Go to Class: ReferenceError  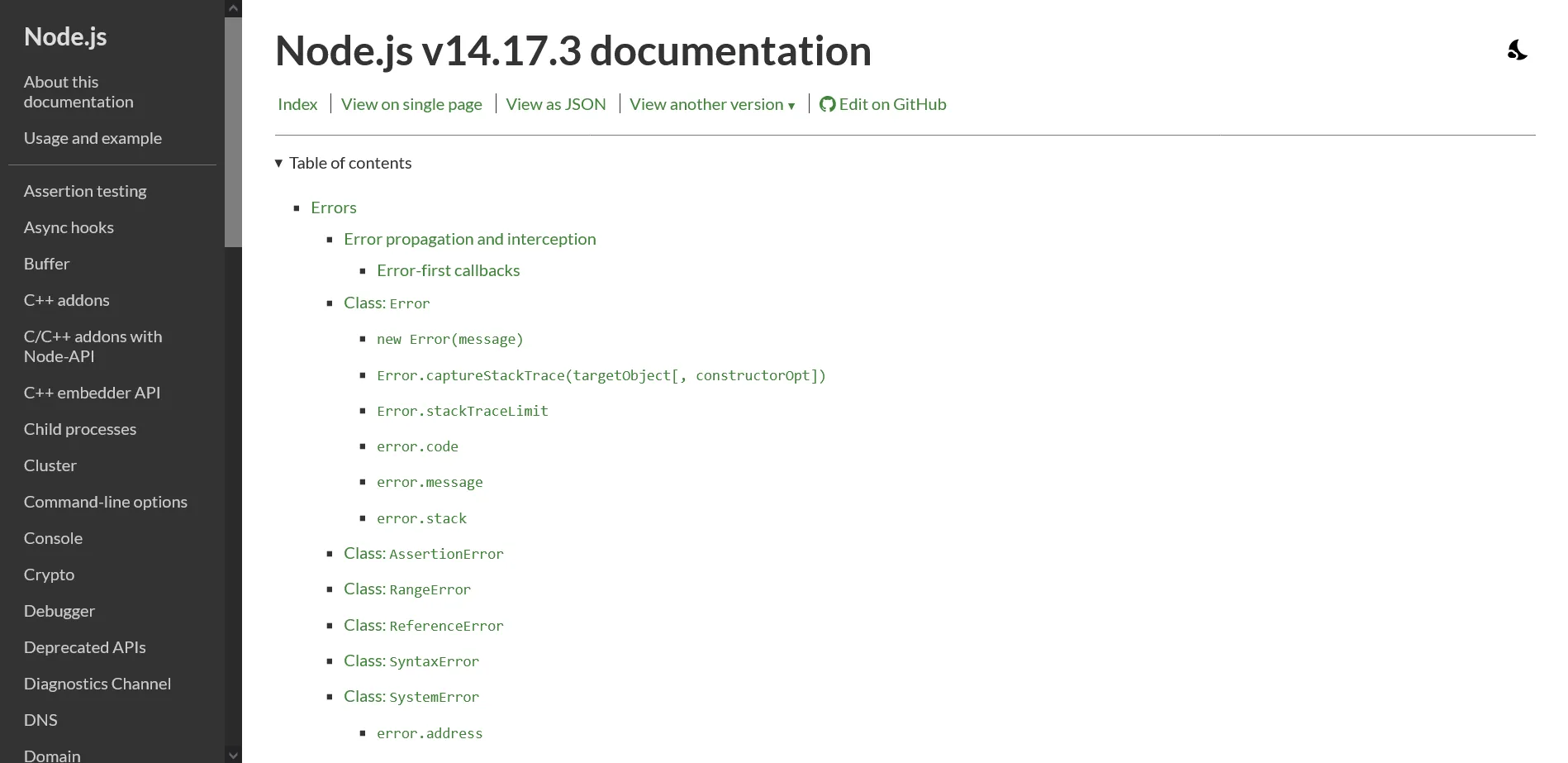[424, 625]
